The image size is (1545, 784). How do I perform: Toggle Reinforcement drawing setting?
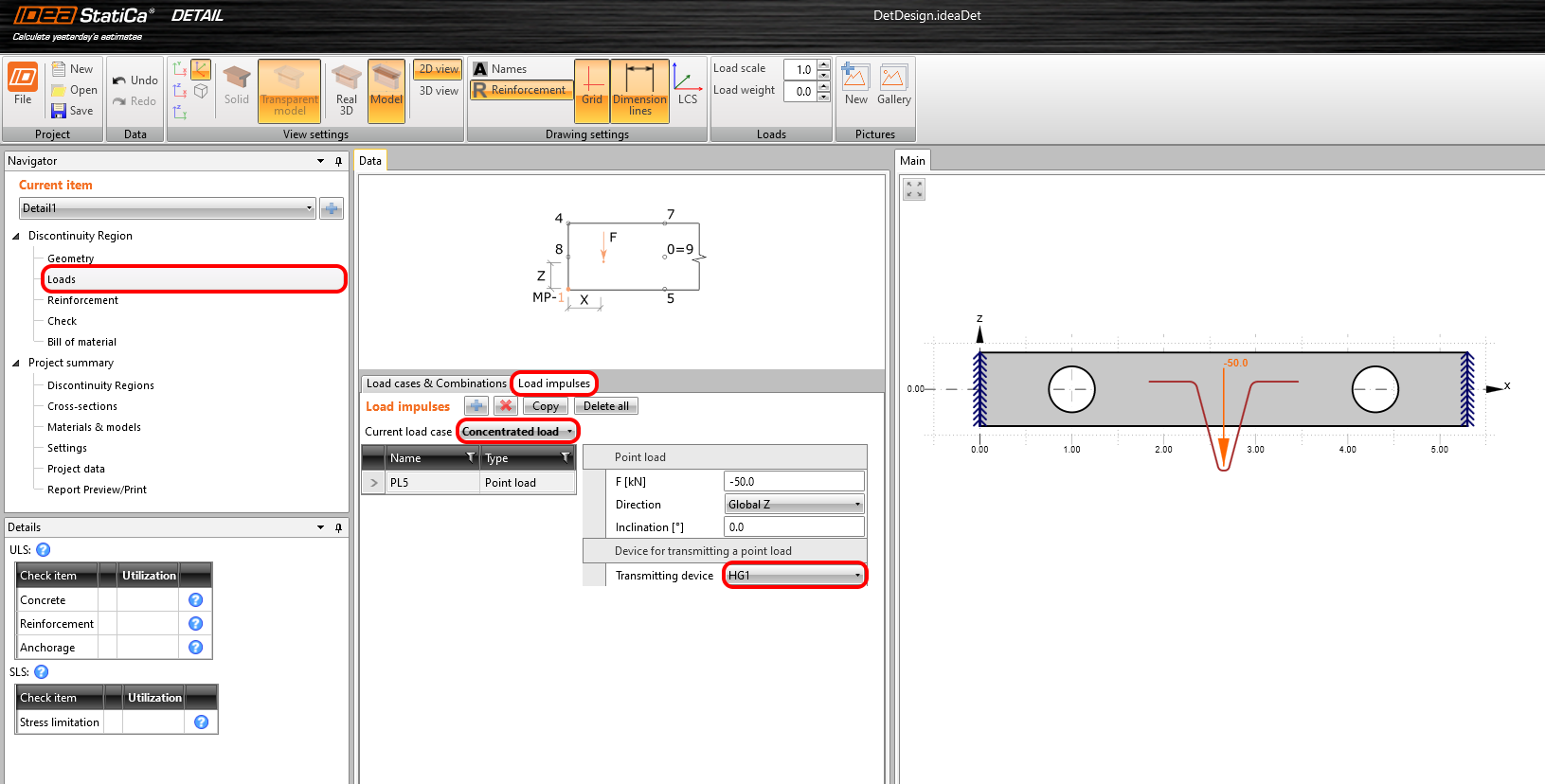521,90
